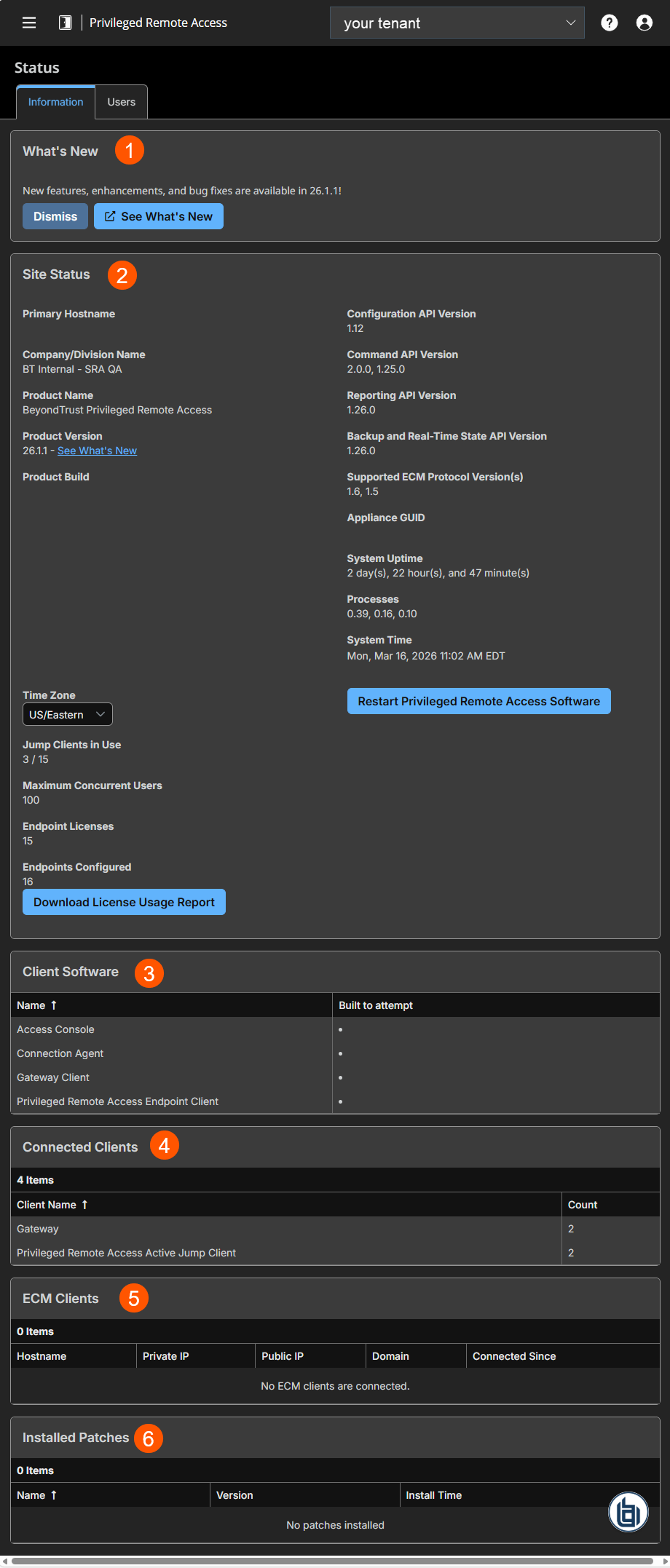Click the Privileged Remote Access product logo icon
The height and width of the screenshot is (1568, 670).
pos(65,23)
